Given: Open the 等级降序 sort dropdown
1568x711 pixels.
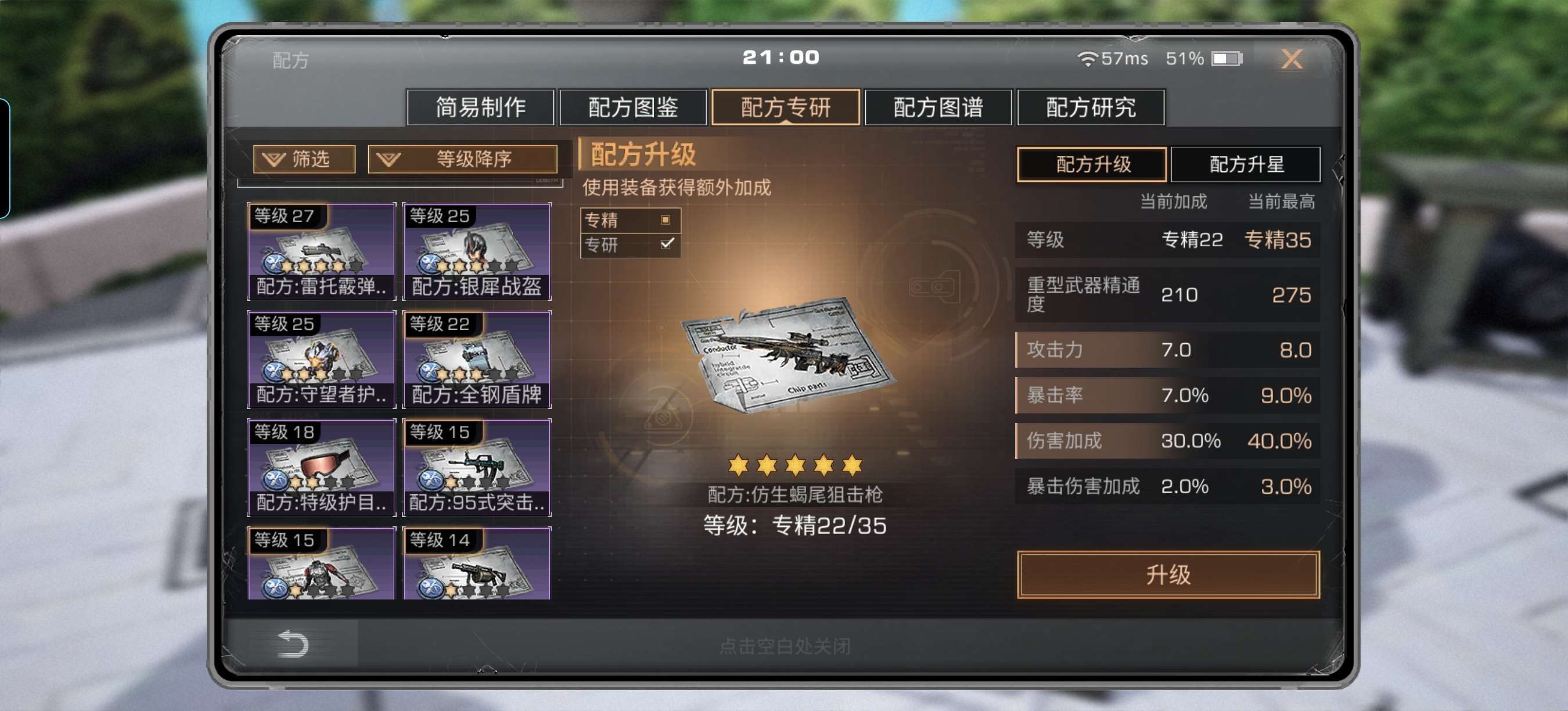Looking at the screenshot, I should [x=463, y=159].
